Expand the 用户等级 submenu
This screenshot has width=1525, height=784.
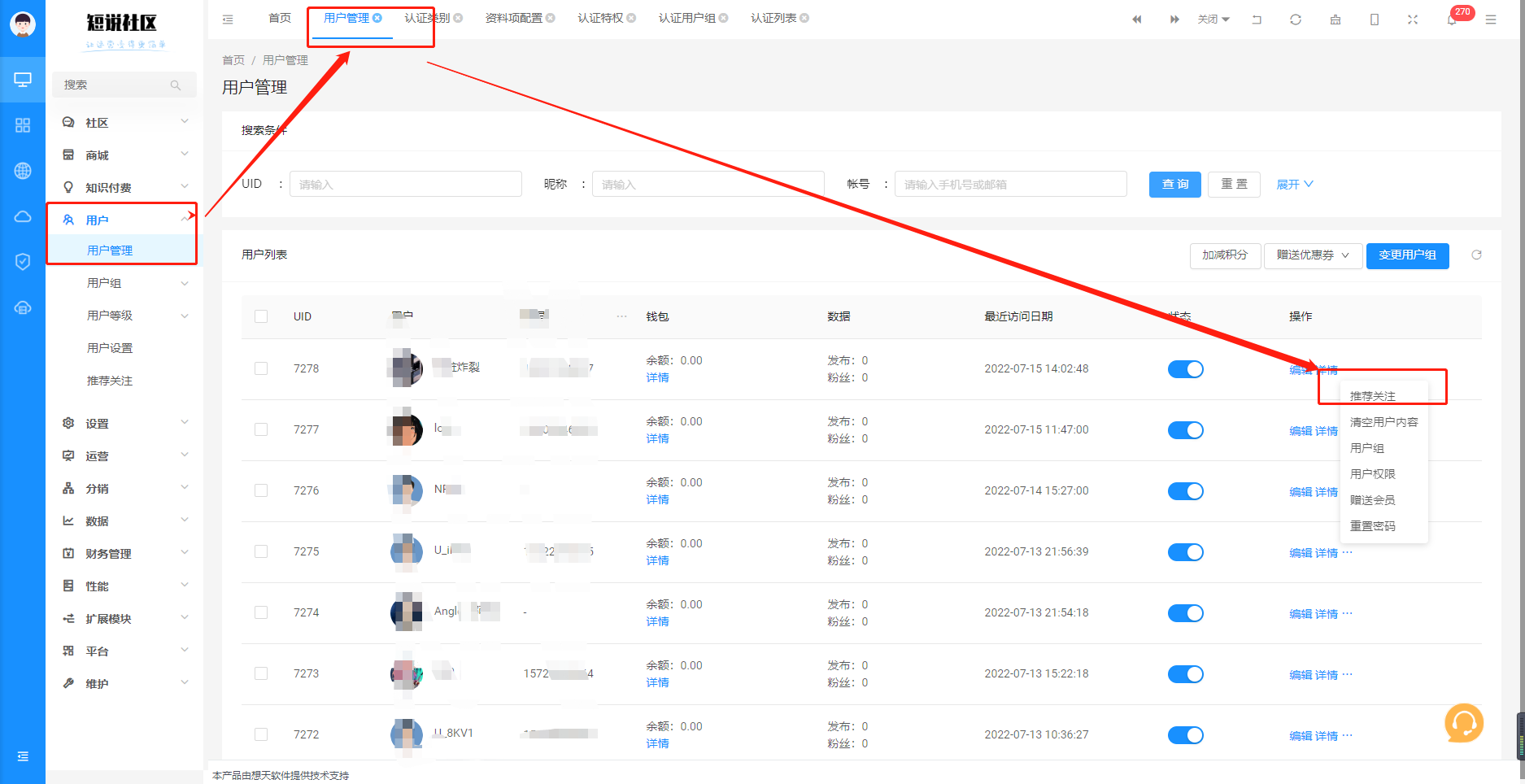click(124, 316)
